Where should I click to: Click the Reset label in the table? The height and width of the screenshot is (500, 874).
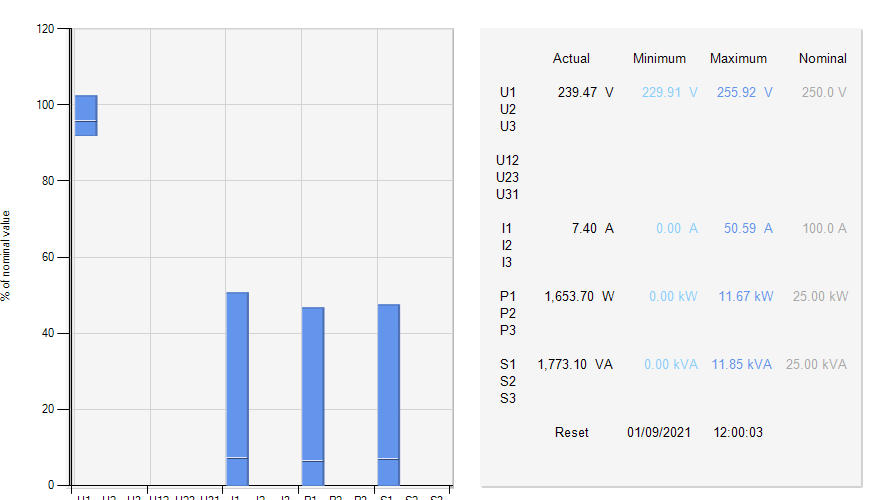tap(572, 432)
